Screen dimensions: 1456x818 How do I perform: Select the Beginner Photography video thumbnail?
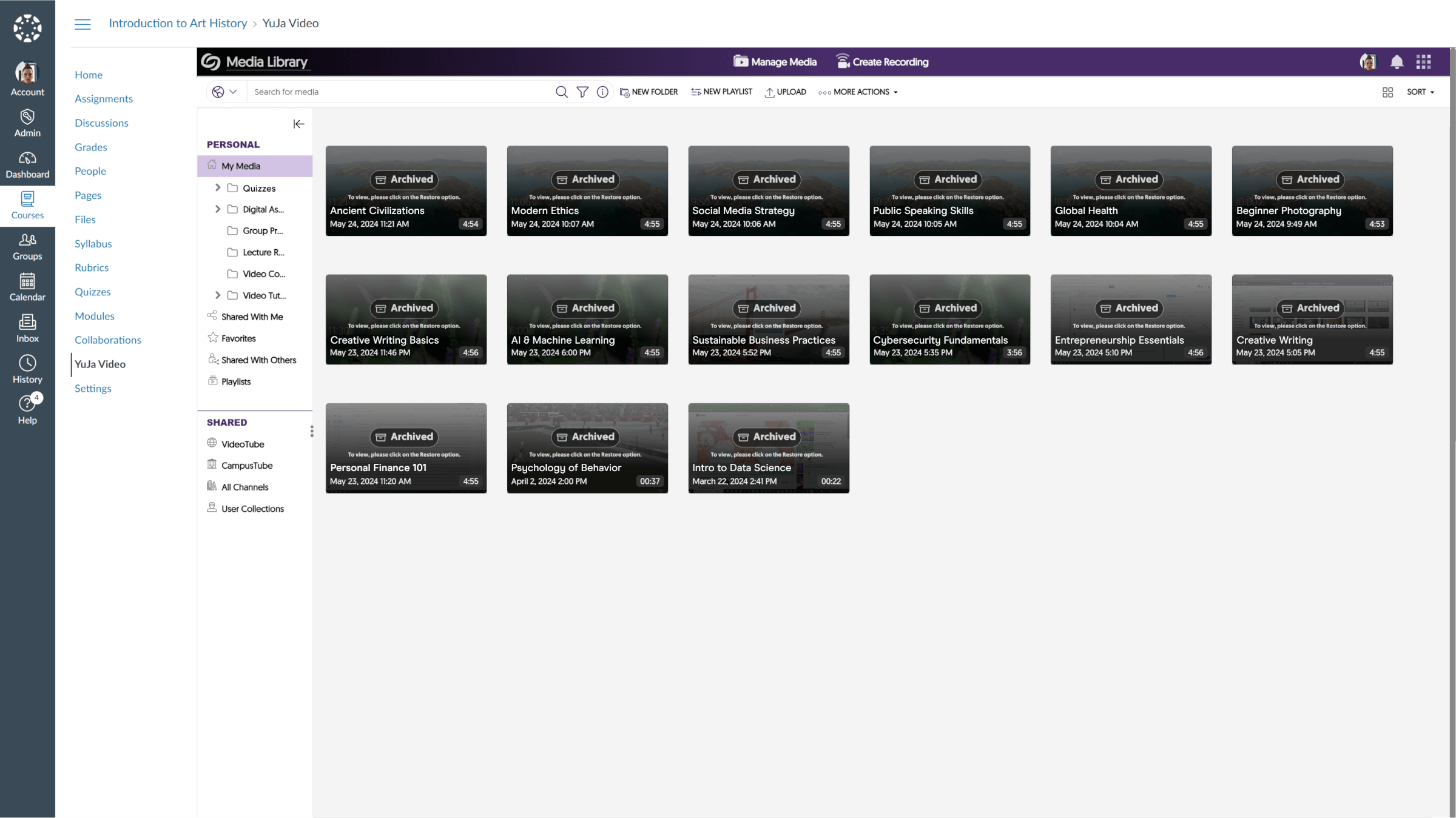click(1312, 190)
